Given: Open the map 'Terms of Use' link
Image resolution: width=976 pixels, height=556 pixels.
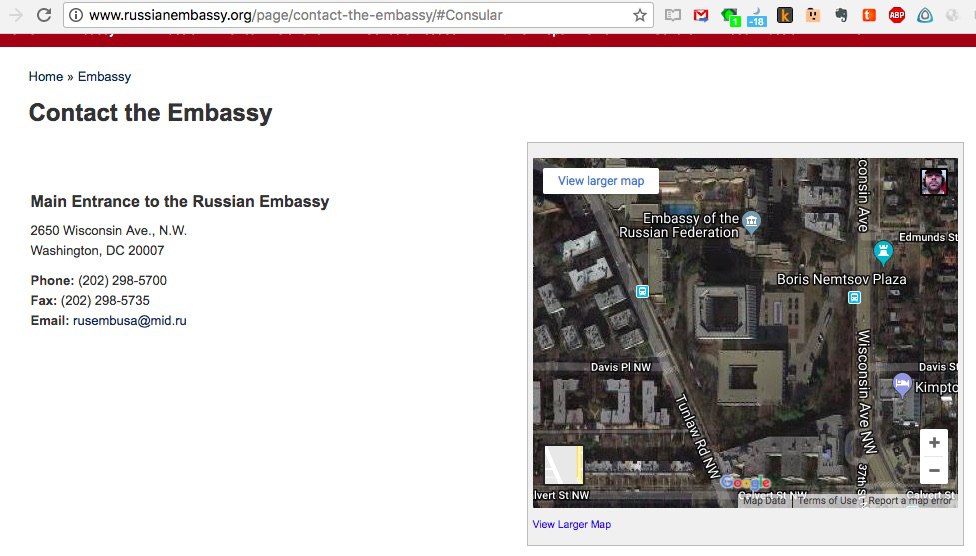Looking at the screenshot, I should [x=827, y=501].
